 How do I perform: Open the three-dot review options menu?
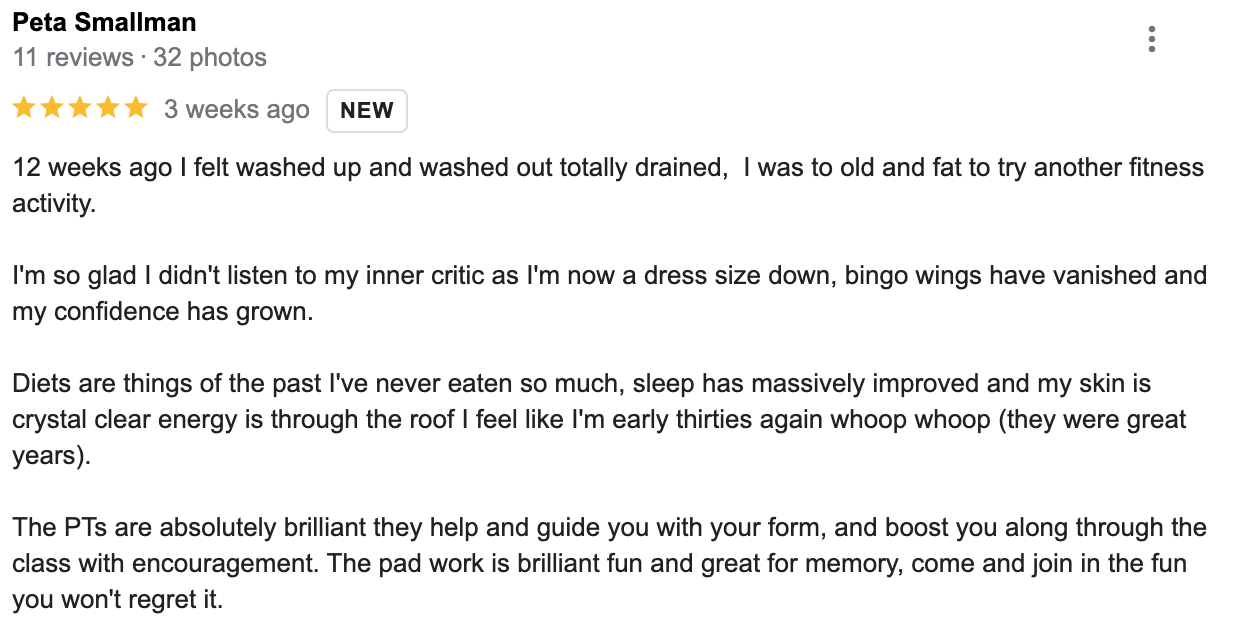point(1152,39)
